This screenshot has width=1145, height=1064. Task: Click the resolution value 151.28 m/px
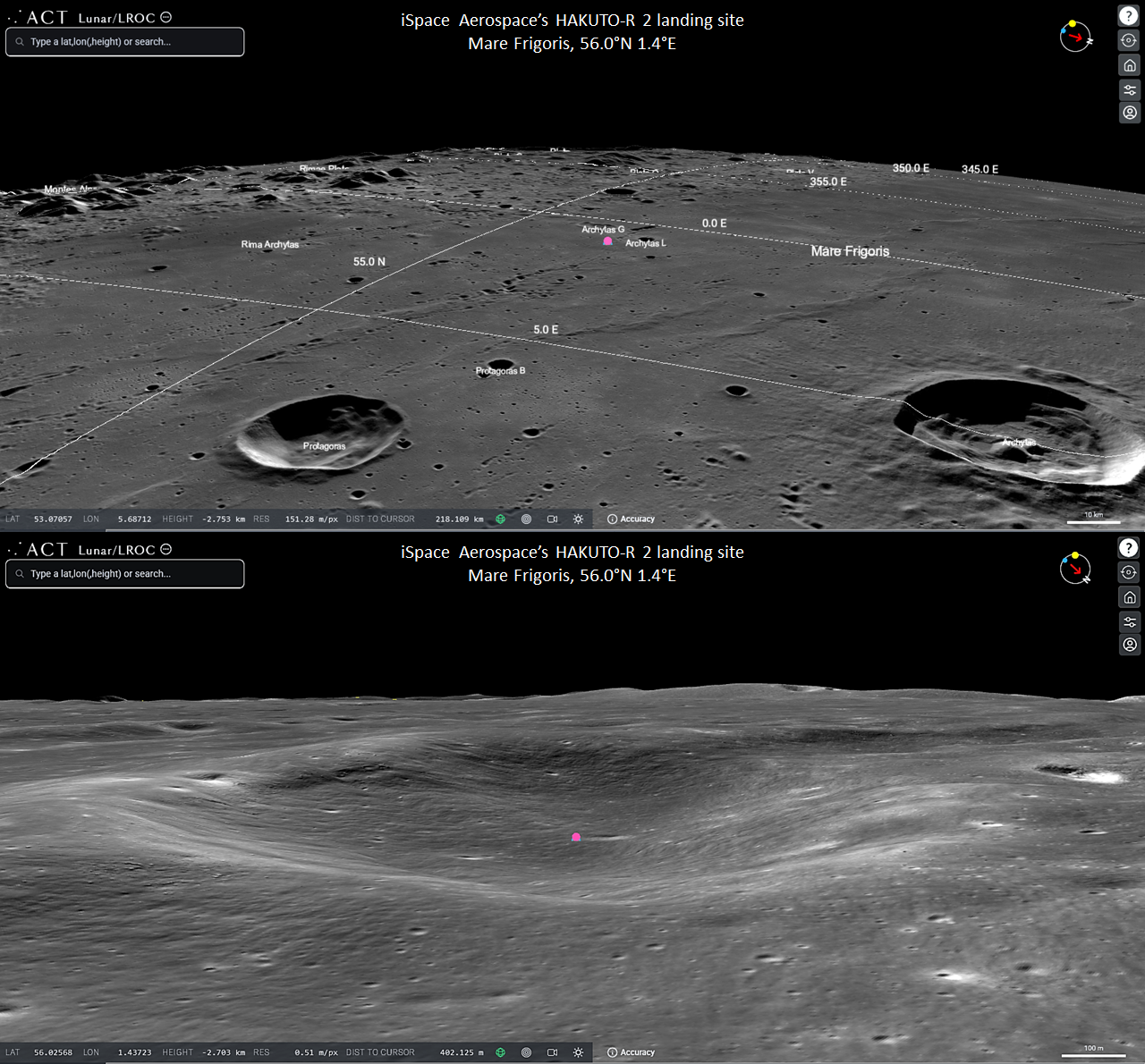pyautogui.click(x=311, y=519)
